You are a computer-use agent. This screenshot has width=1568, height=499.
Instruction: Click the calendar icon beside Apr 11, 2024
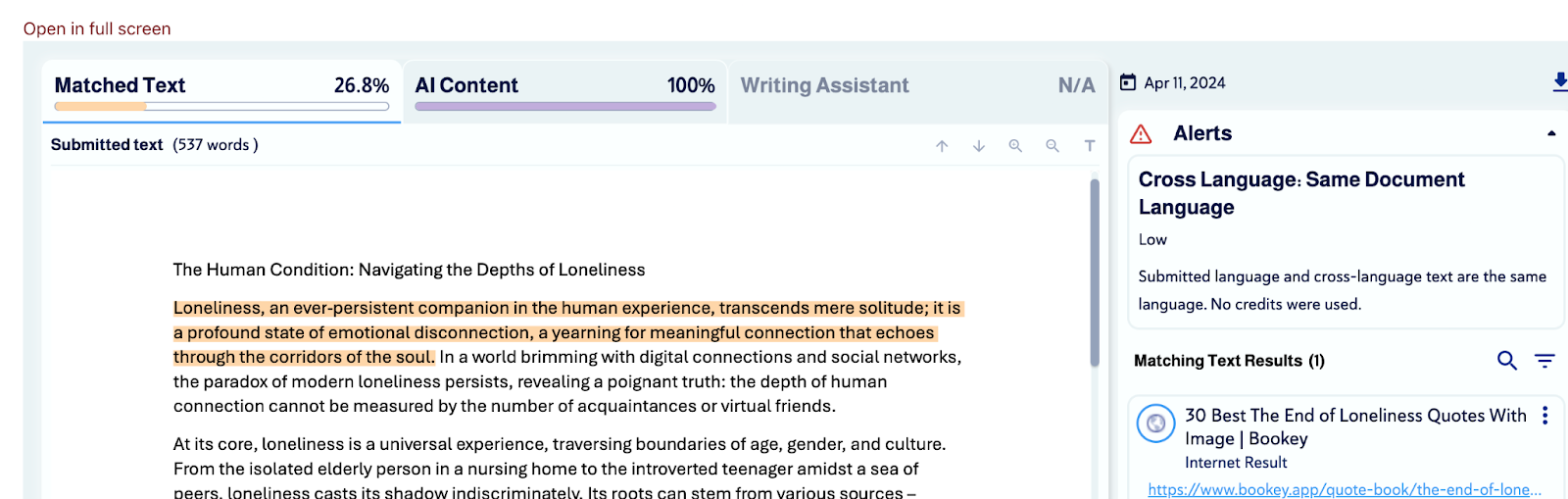(1128, 83)
